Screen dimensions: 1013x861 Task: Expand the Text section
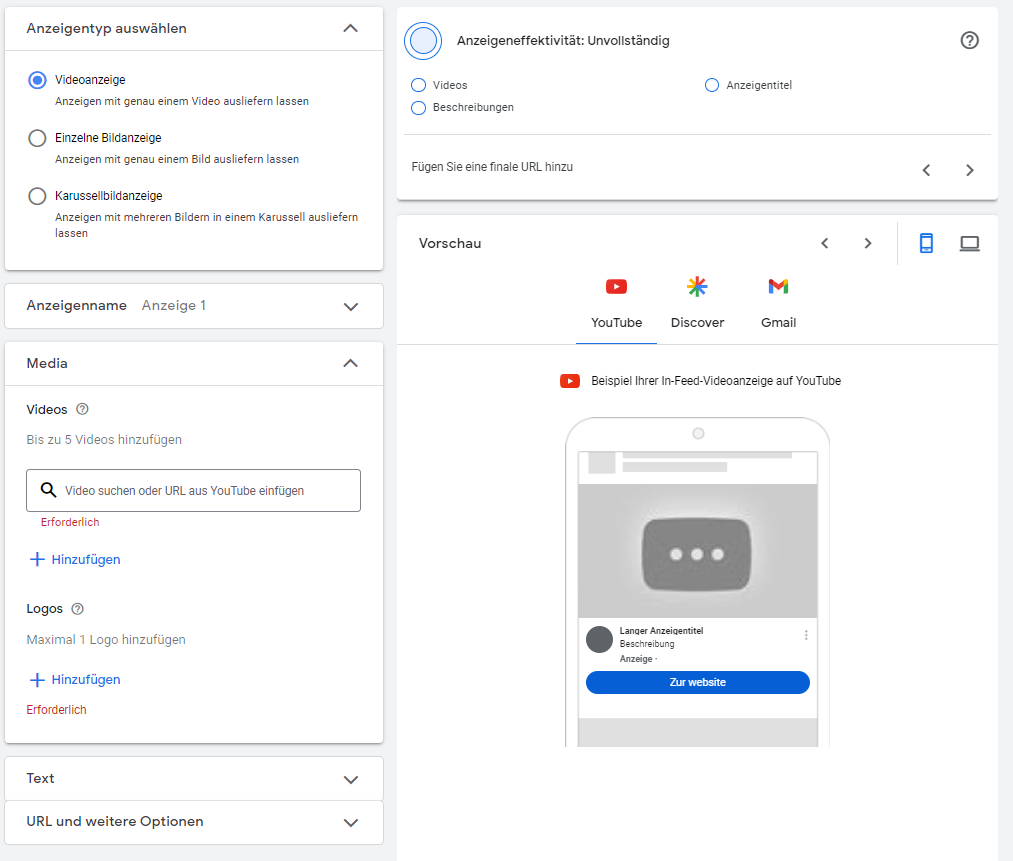tap(350, 778)
